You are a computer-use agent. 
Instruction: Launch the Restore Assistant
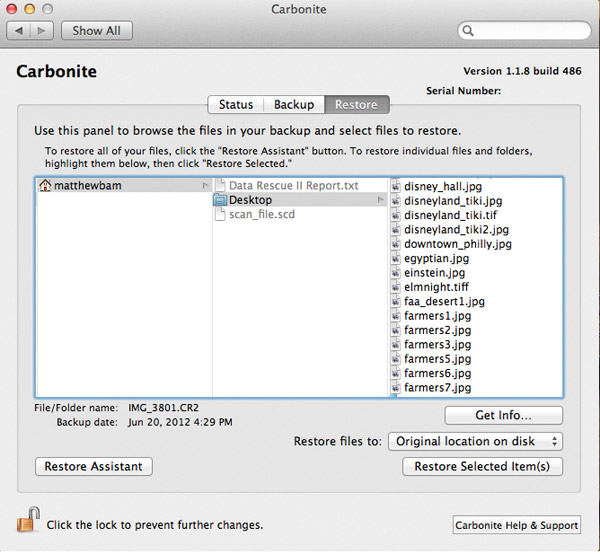[94, 466]
